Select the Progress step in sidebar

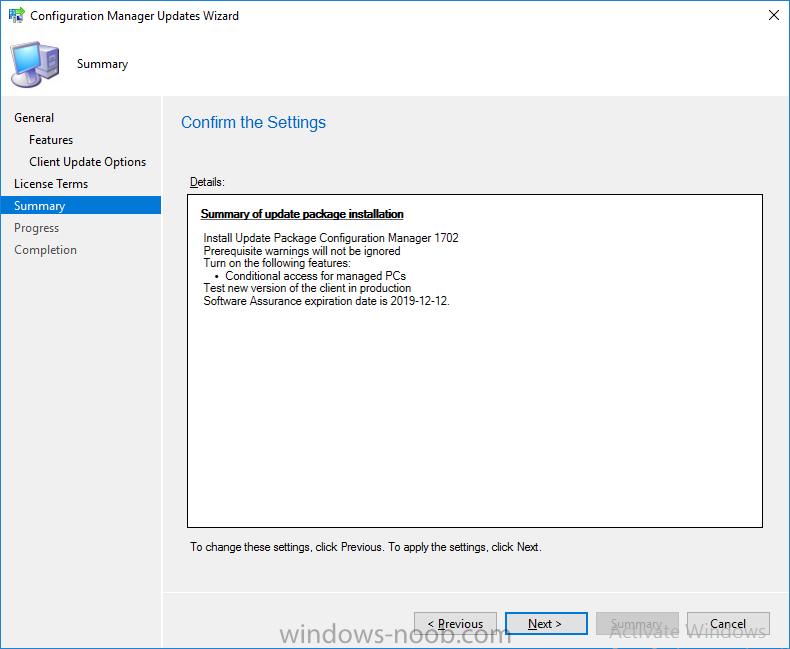[x=36, y=228]
